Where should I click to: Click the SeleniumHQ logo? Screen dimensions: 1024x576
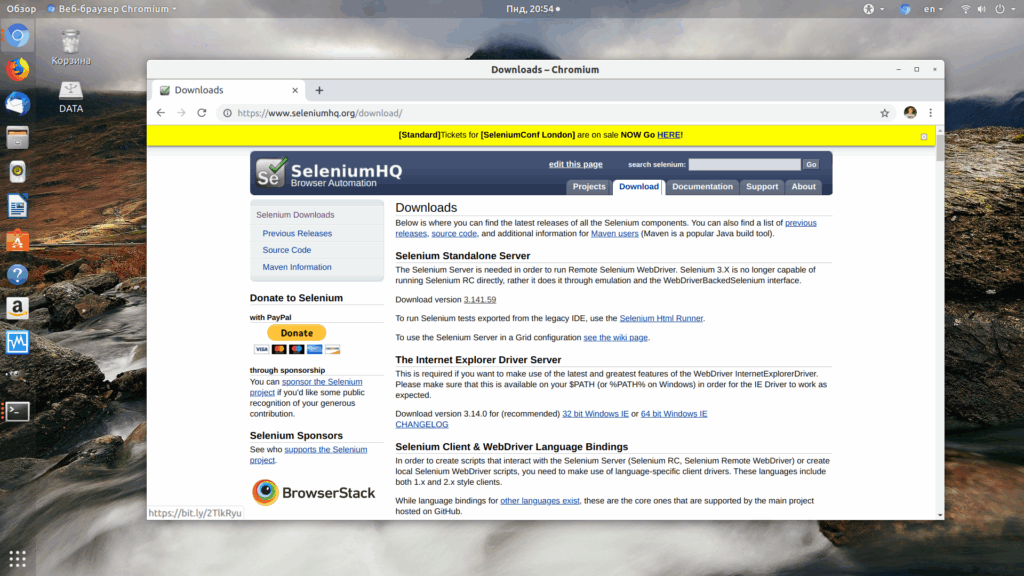tap(328, 173)
